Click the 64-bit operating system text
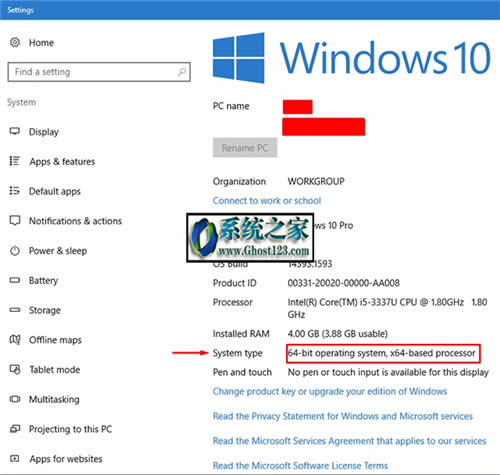Viewport: 500px width, 475px height. 382,353
